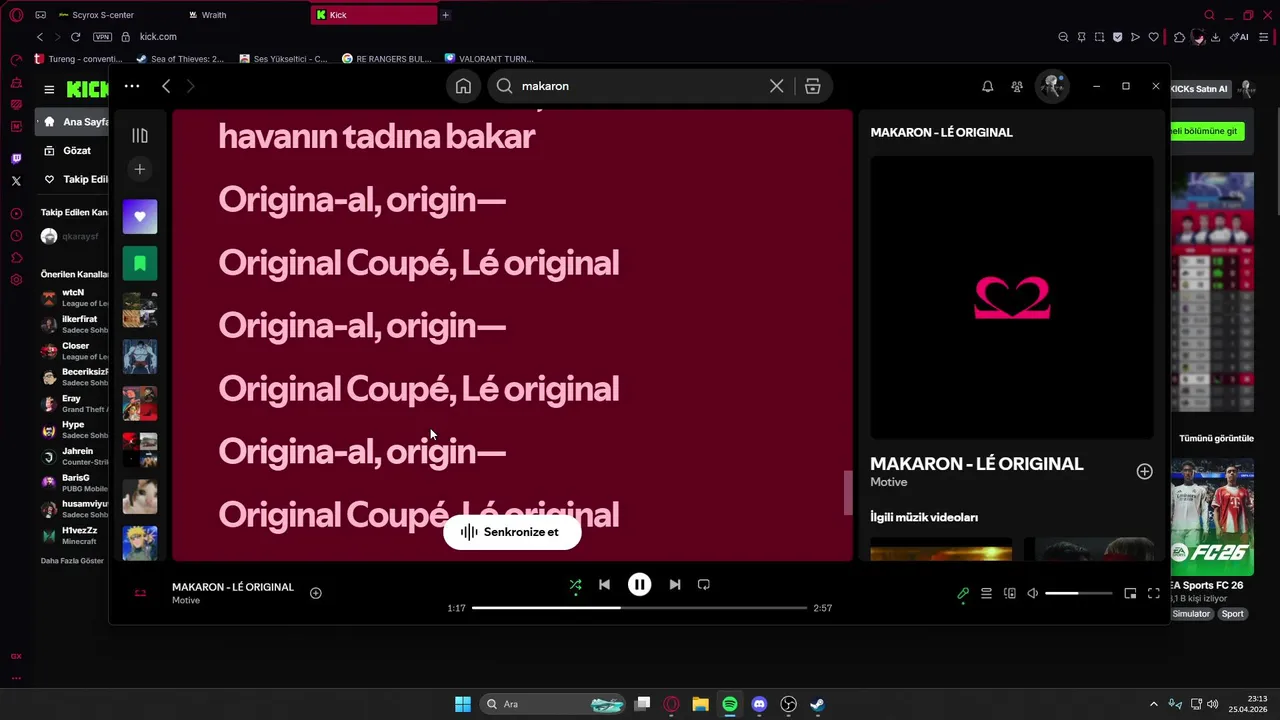Open Spotify profile avatar menu
The image size is (1280, 720).
tap(1051, 86)
